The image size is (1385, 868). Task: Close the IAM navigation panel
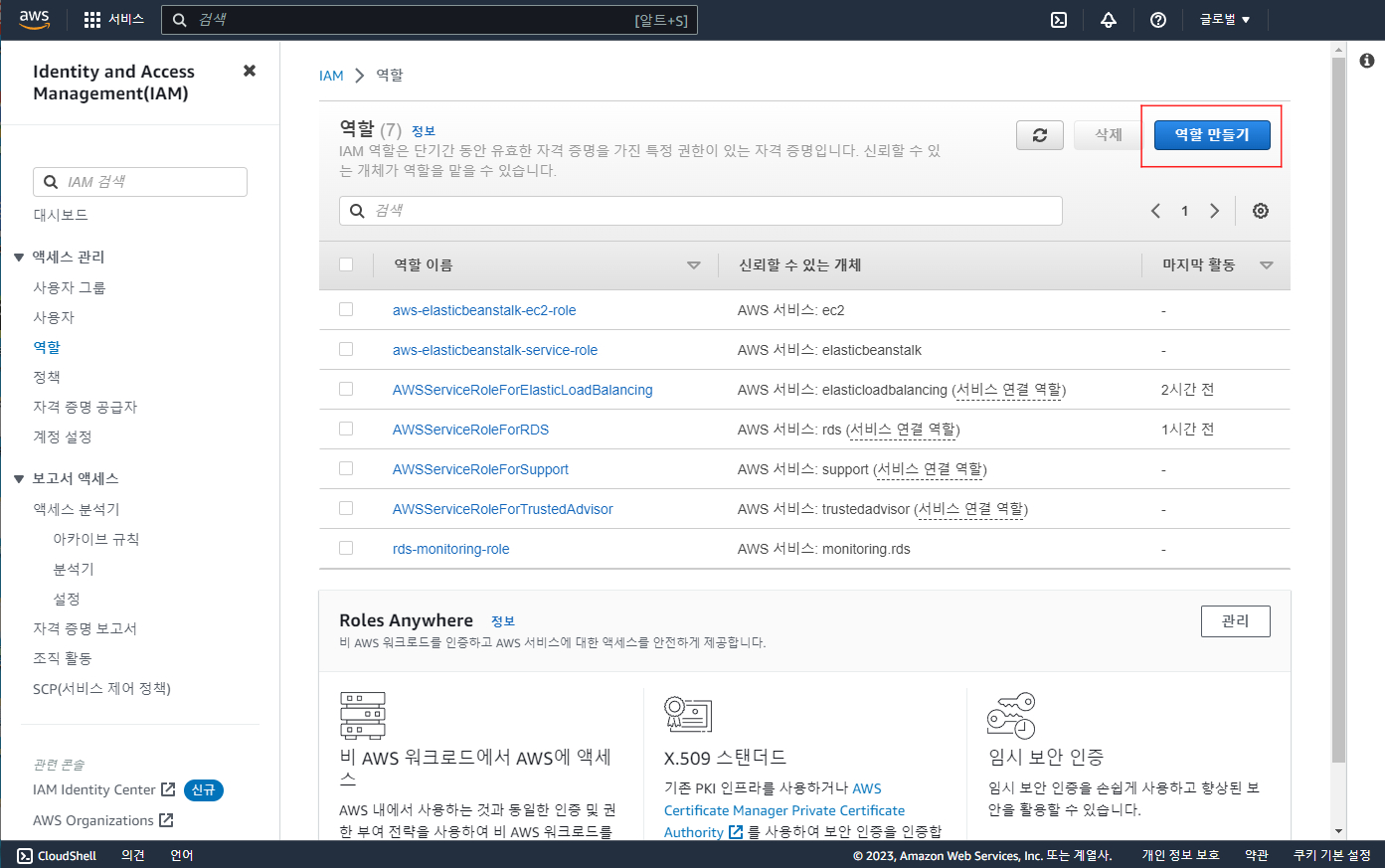pos(250,71)
